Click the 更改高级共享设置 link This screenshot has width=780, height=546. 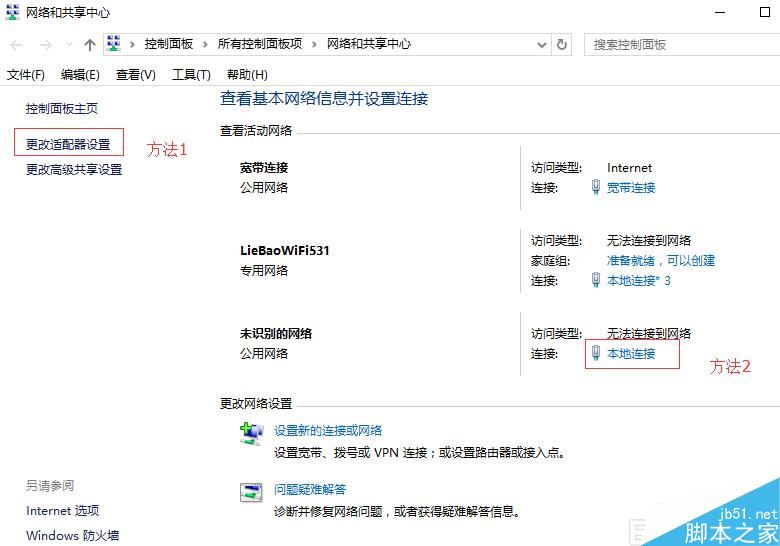[x=74, y=170]
